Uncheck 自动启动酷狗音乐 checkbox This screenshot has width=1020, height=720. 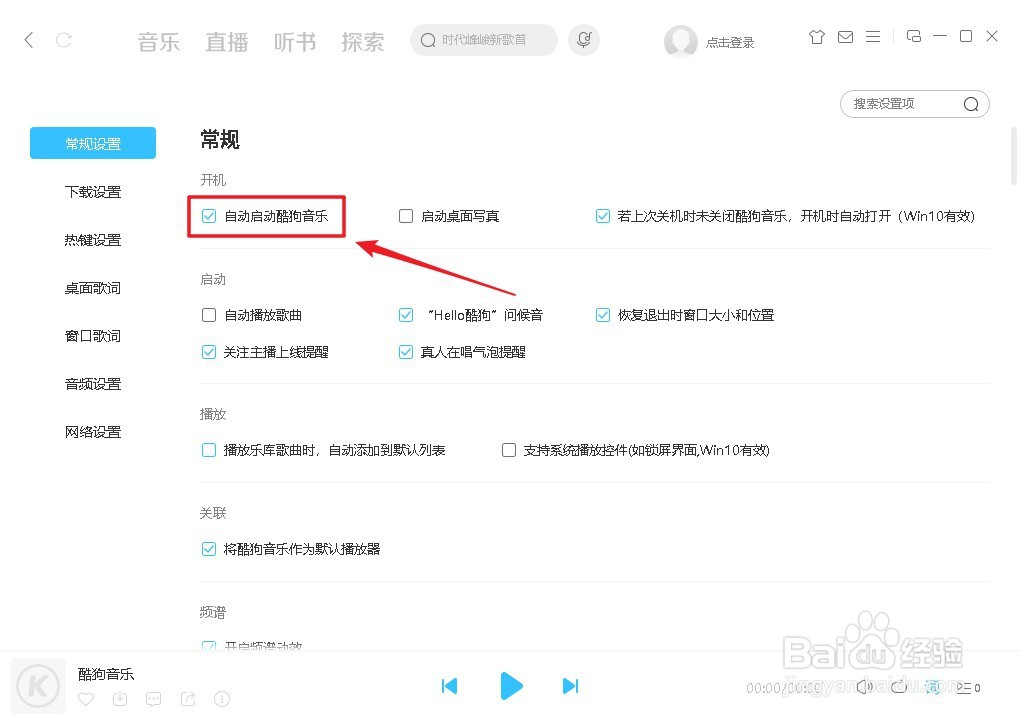click(x=209, y=216)
